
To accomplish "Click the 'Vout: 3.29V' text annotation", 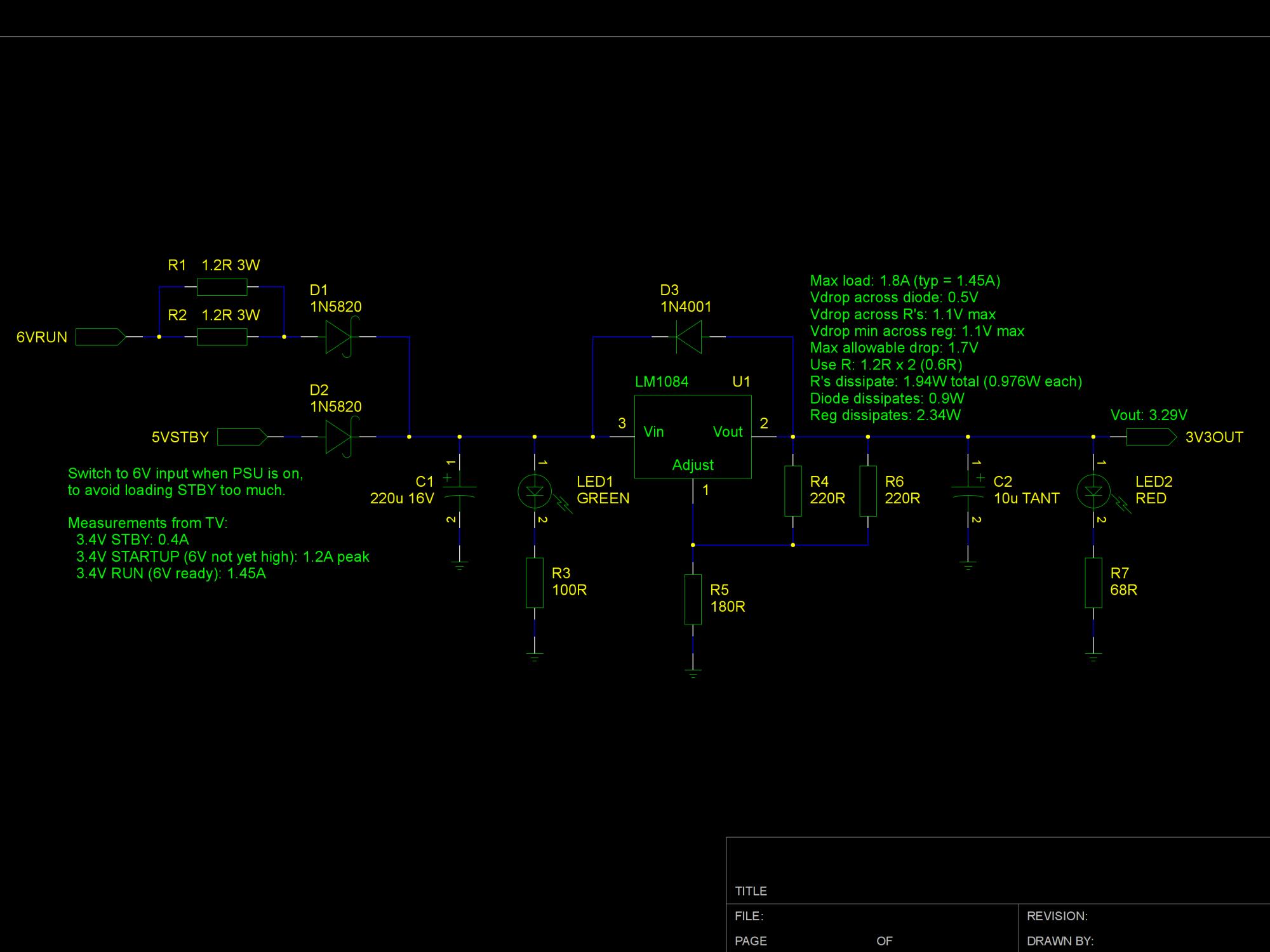I will pos(1149,415).
